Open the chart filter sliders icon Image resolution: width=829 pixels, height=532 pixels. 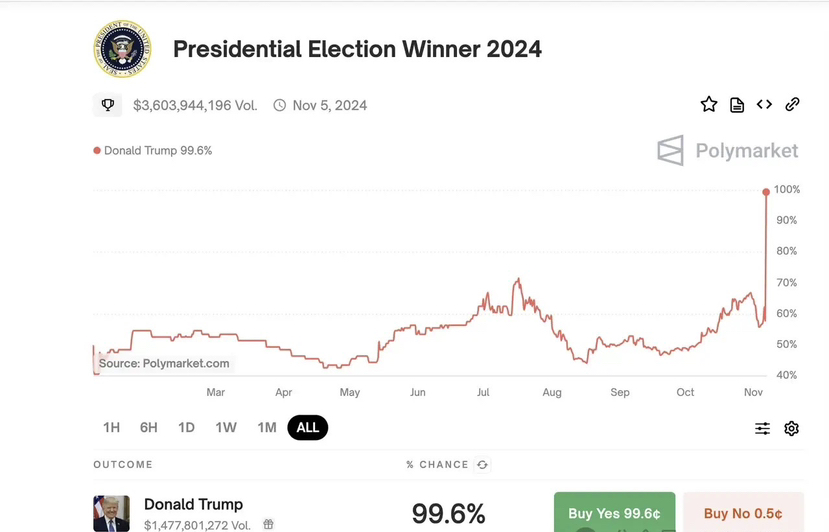point(762,428)
